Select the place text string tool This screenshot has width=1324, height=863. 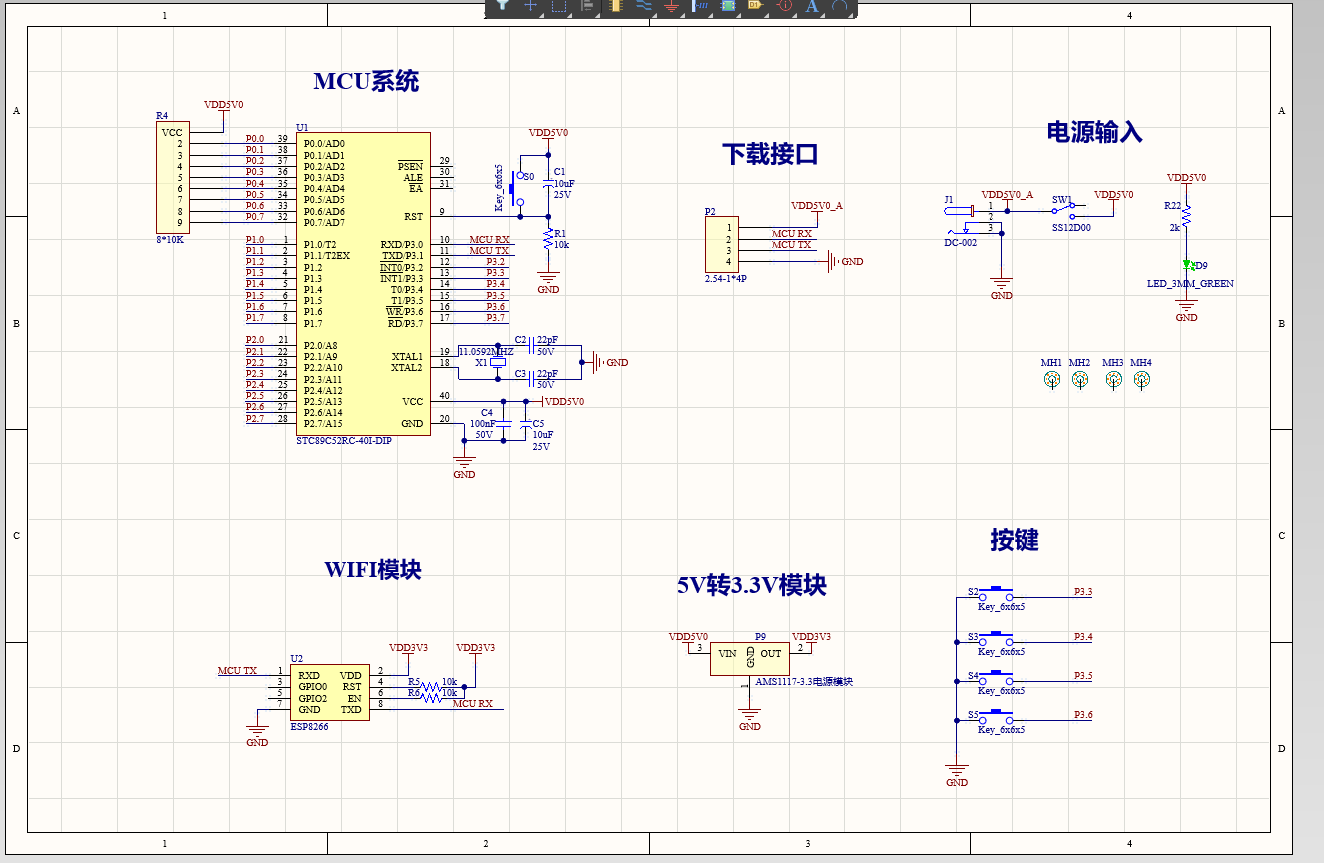click(812, 5)
